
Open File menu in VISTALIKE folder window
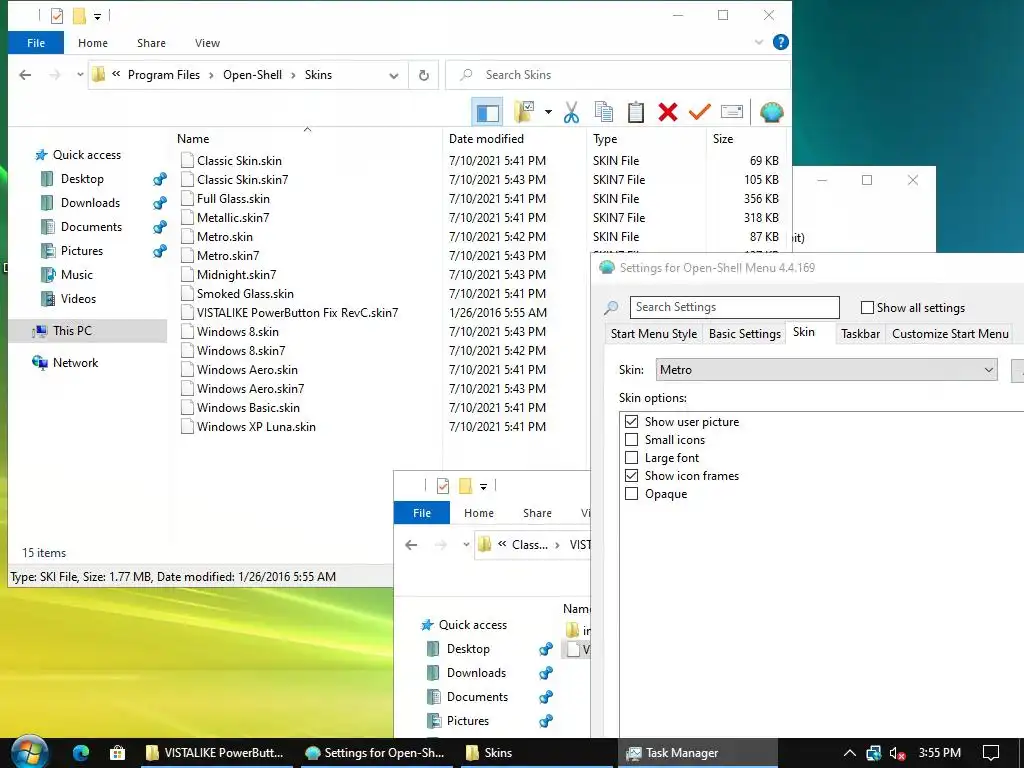click(422, 513)
